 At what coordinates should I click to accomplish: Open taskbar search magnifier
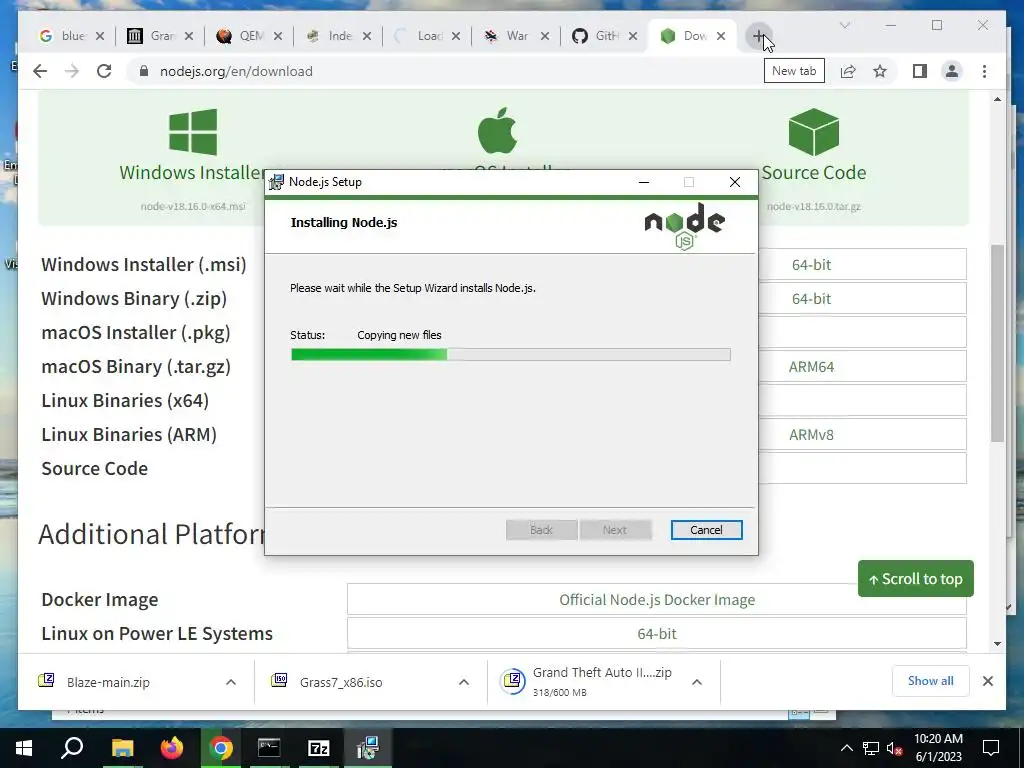[72, 748]
